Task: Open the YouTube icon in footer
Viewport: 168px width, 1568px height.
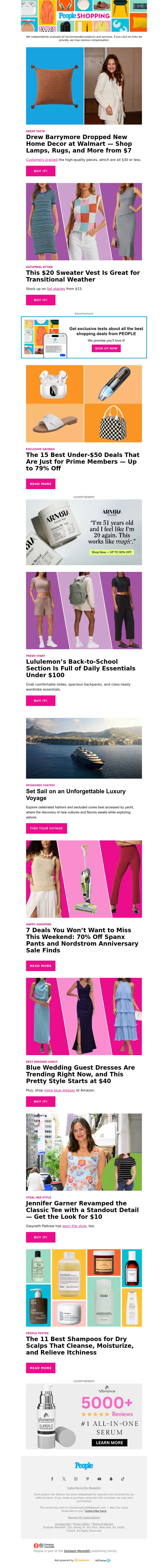Action: (99, 1479)
